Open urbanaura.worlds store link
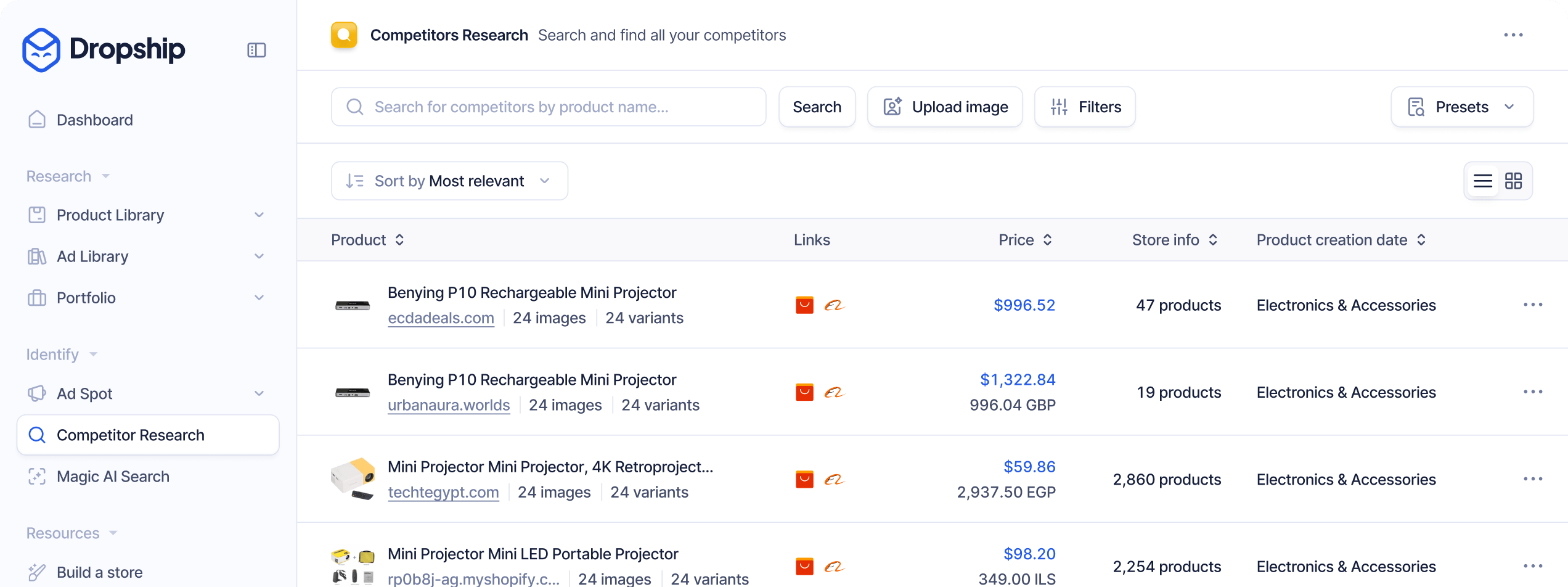 [449, 405]
